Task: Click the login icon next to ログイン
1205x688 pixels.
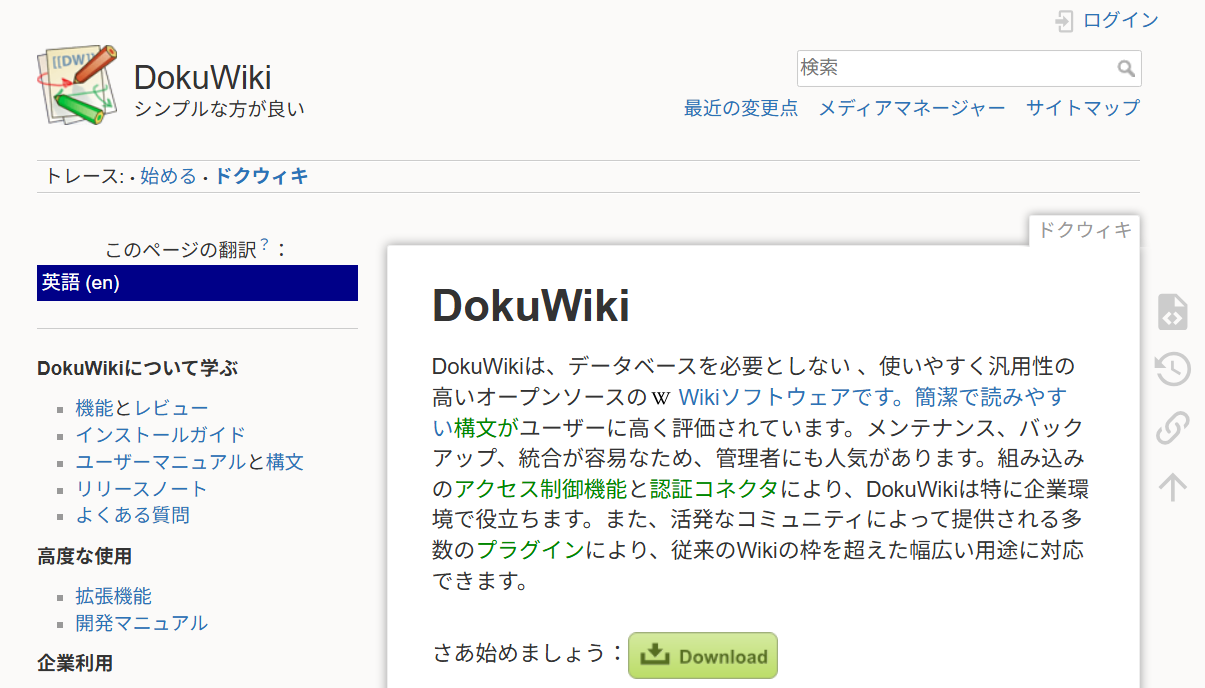Action: 1064,20
